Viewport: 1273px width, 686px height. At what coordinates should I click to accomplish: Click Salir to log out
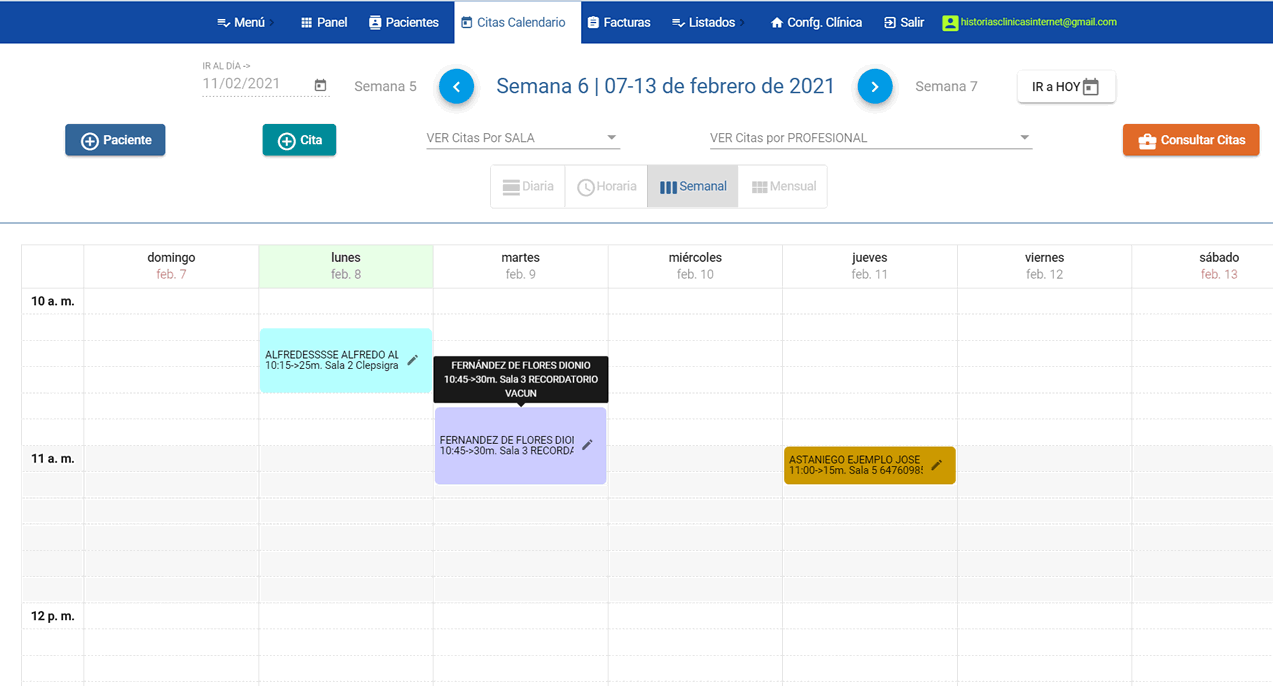pos(903,22)
